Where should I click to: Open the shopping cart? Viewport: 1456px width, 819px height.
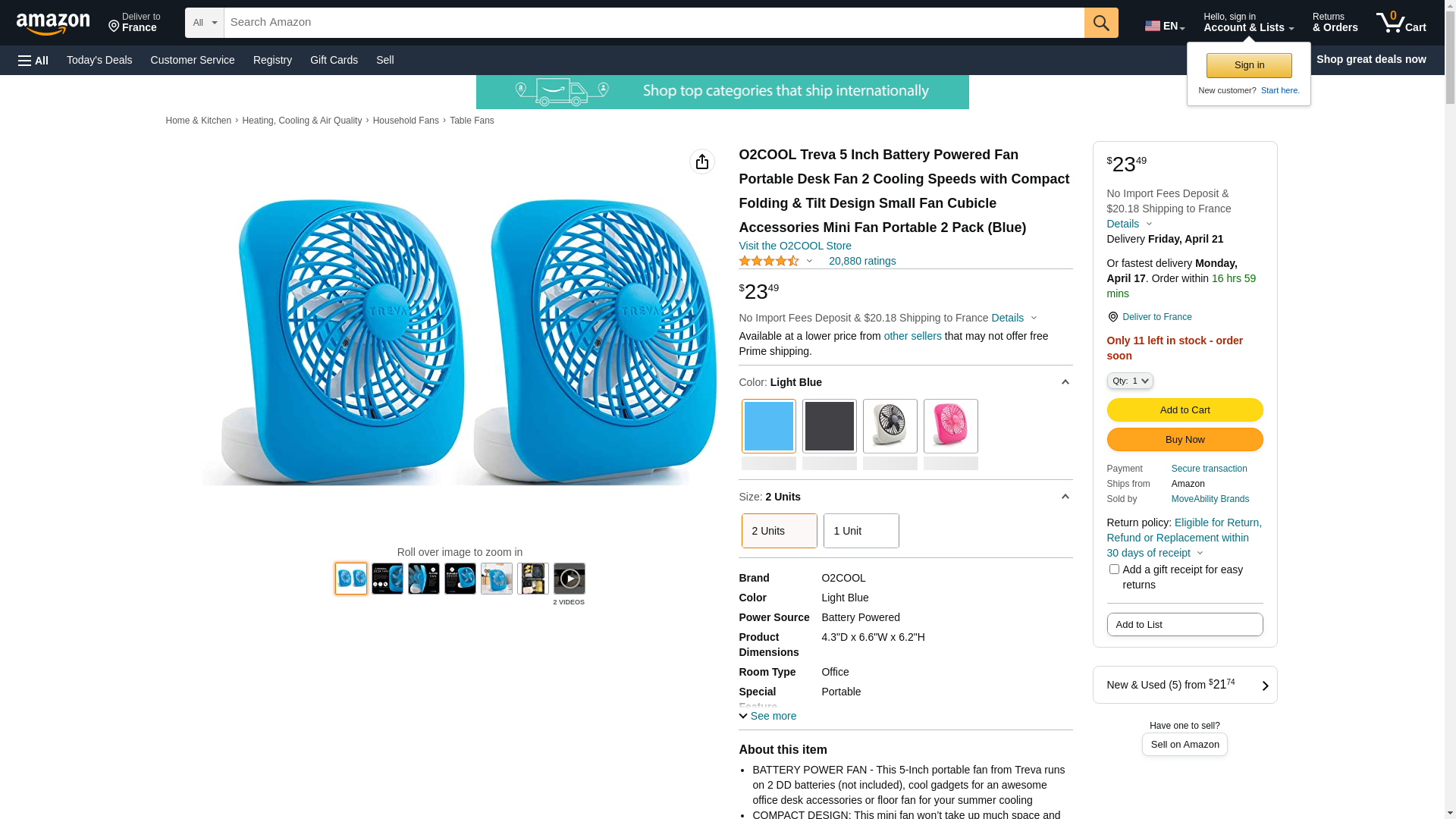pyautogui.click(x=1401, y=23)
